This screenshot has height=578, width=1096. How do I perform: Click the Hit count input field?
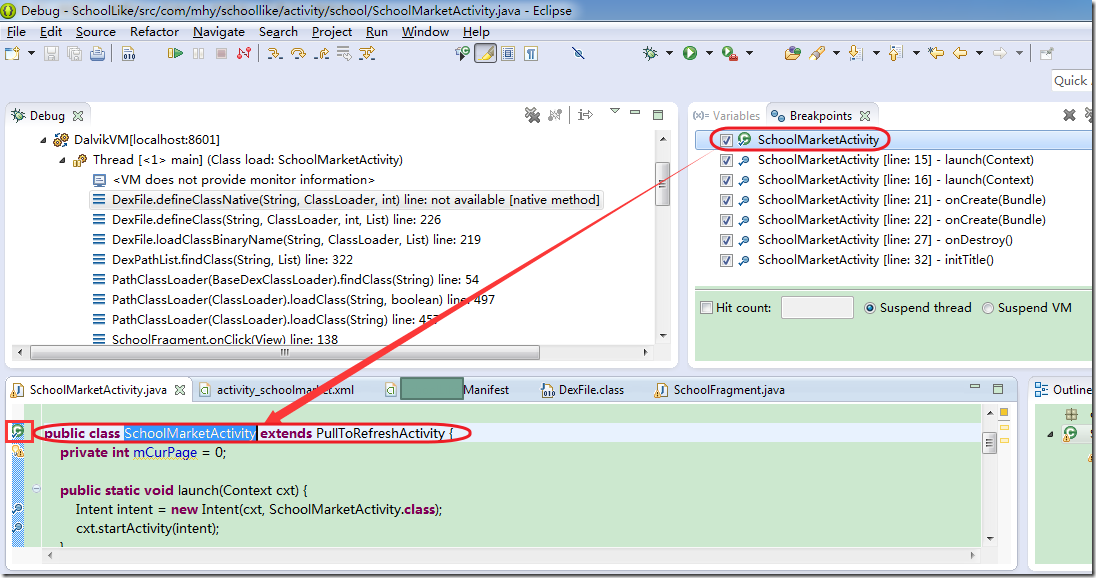tap(817, 308)
